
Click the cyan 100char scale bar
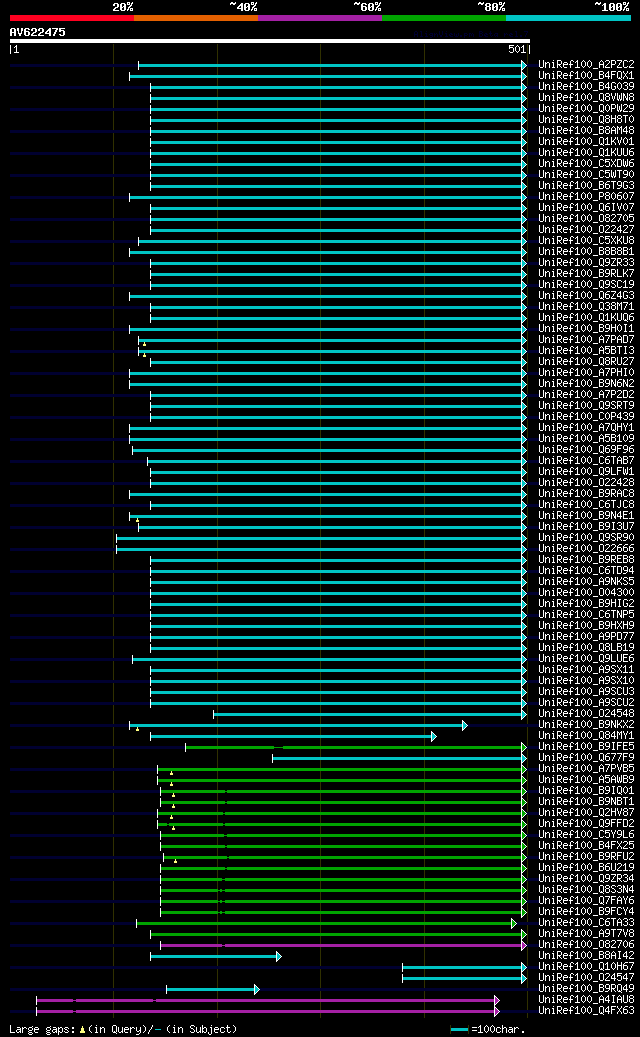(460, 1030)
